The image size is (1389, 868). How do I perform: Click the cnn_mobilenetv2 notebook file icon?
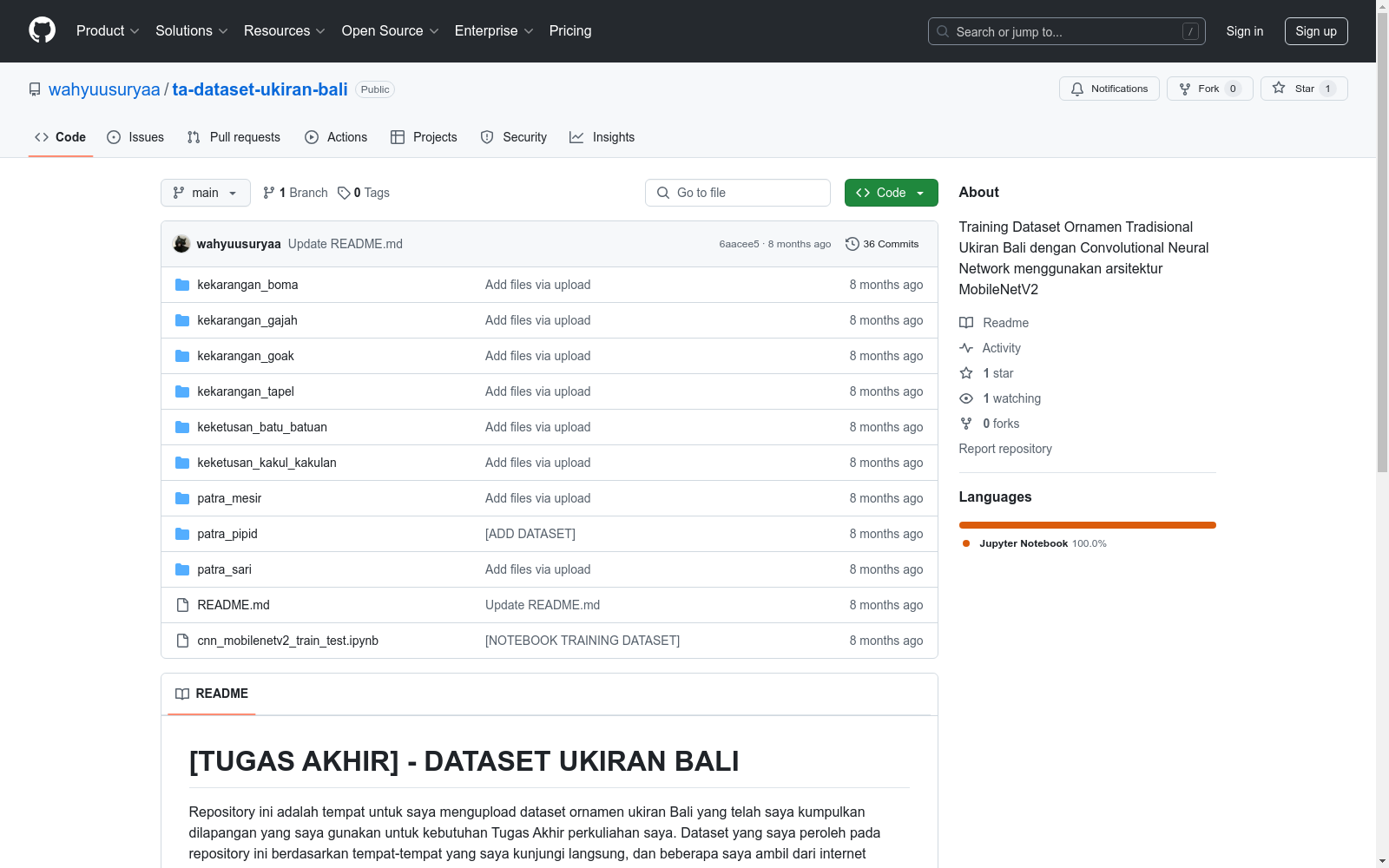(182, 641)
